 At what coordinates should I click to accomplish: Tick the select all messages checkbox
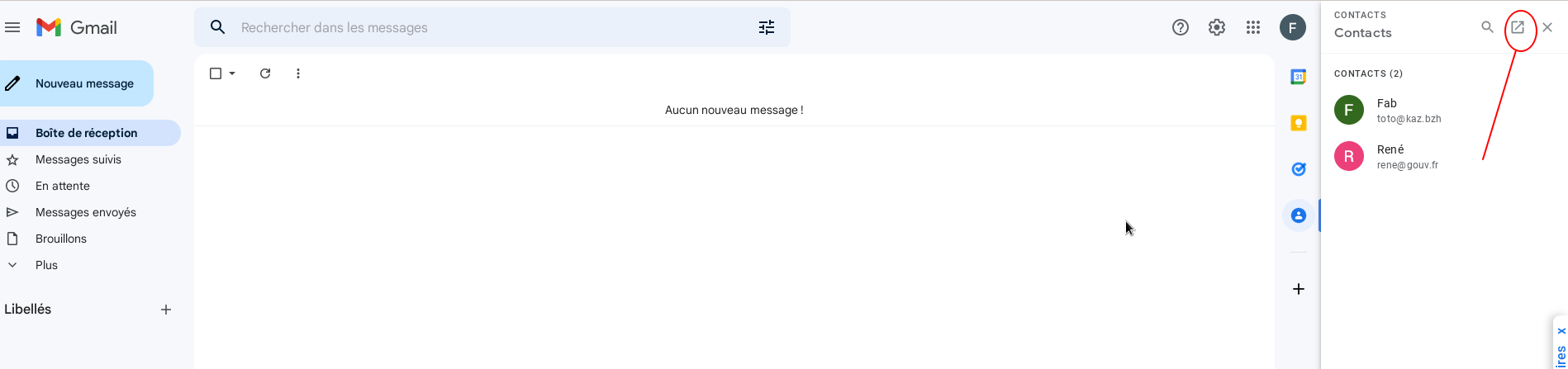pos(216,73)
